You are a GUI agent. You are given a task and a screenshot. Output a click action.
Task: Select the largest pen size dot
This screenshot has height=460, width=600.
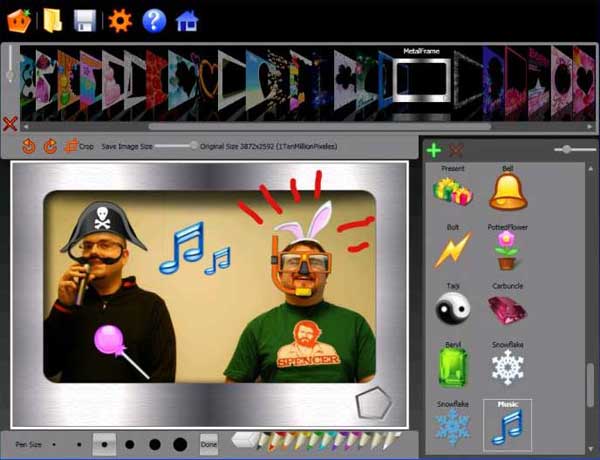tap(179, 443)
